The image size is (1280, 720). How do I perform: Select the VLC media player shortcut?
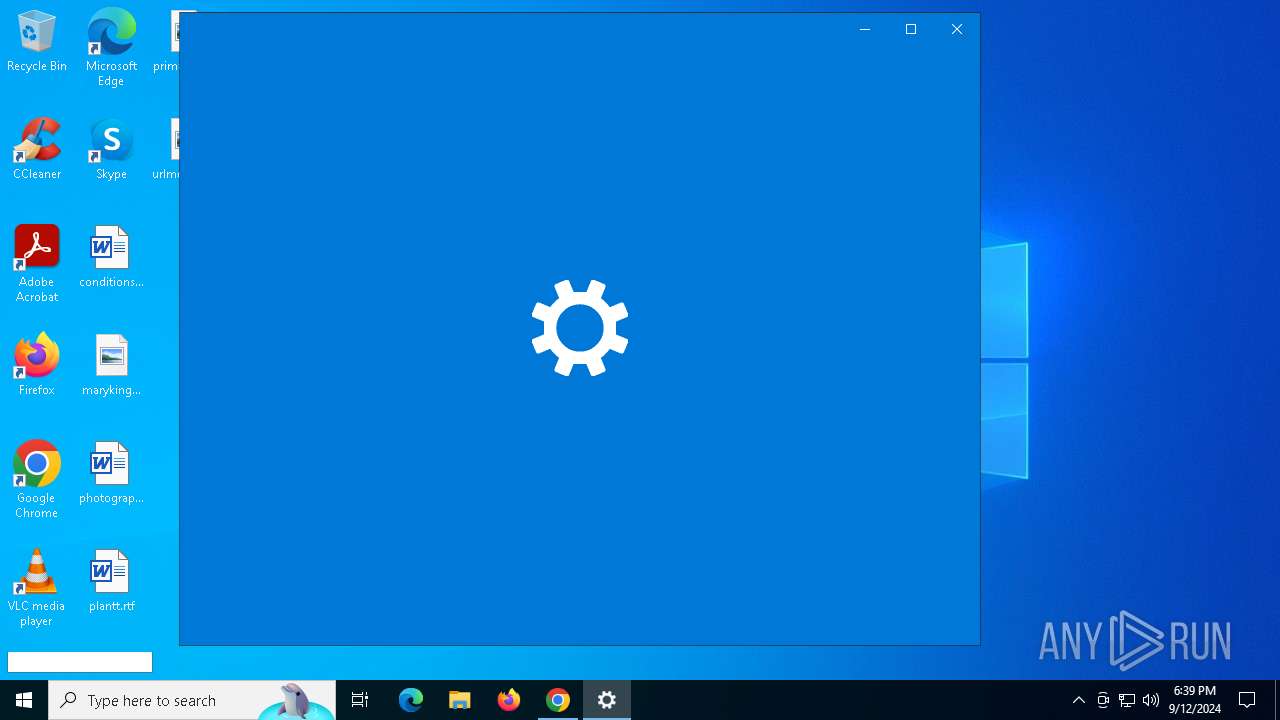(x=37, y=588)
